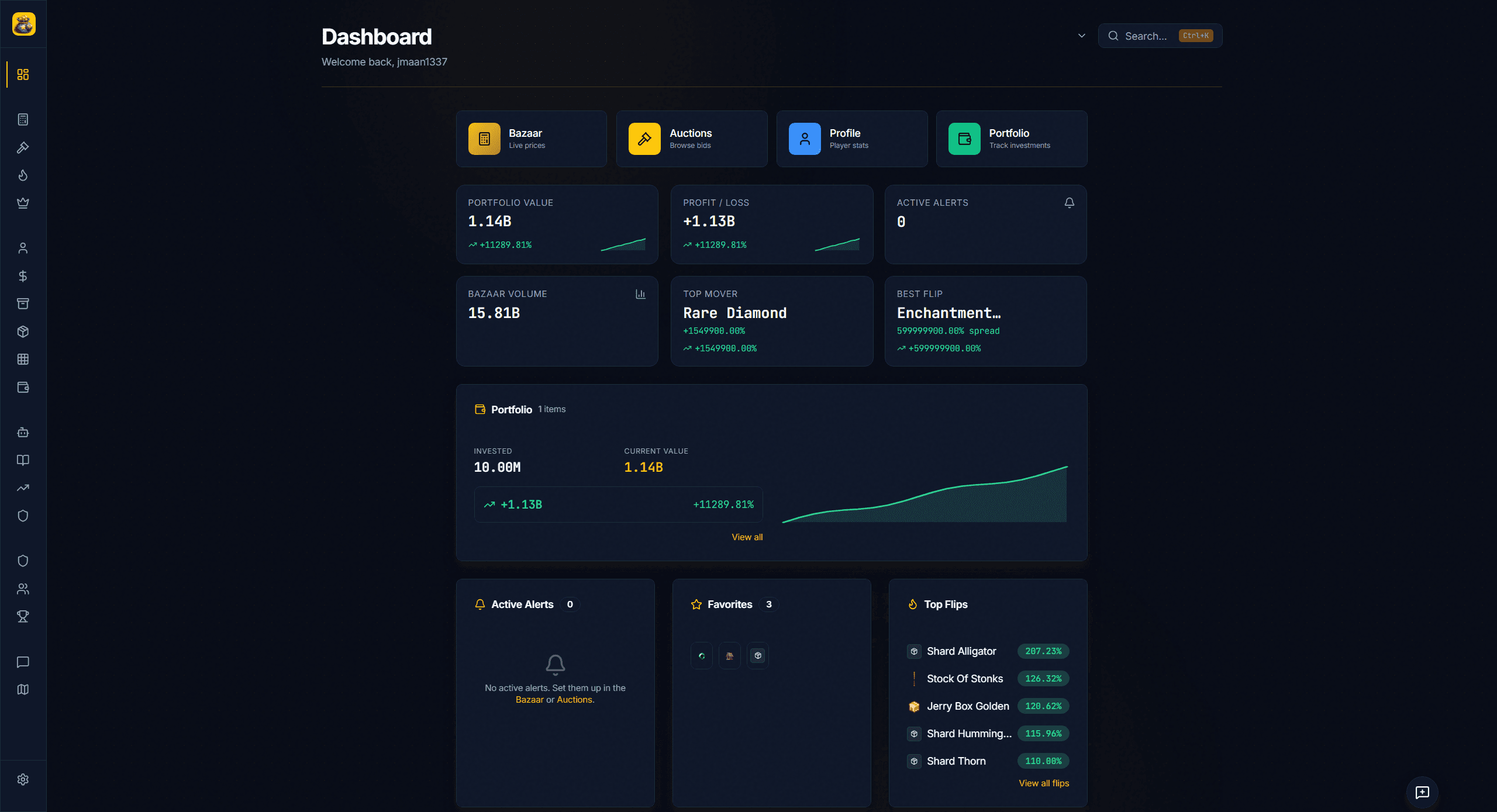This screenshot has height=812, width=1497.
Task: Click the crown icon in the sidebar
Action: [23, 203]
